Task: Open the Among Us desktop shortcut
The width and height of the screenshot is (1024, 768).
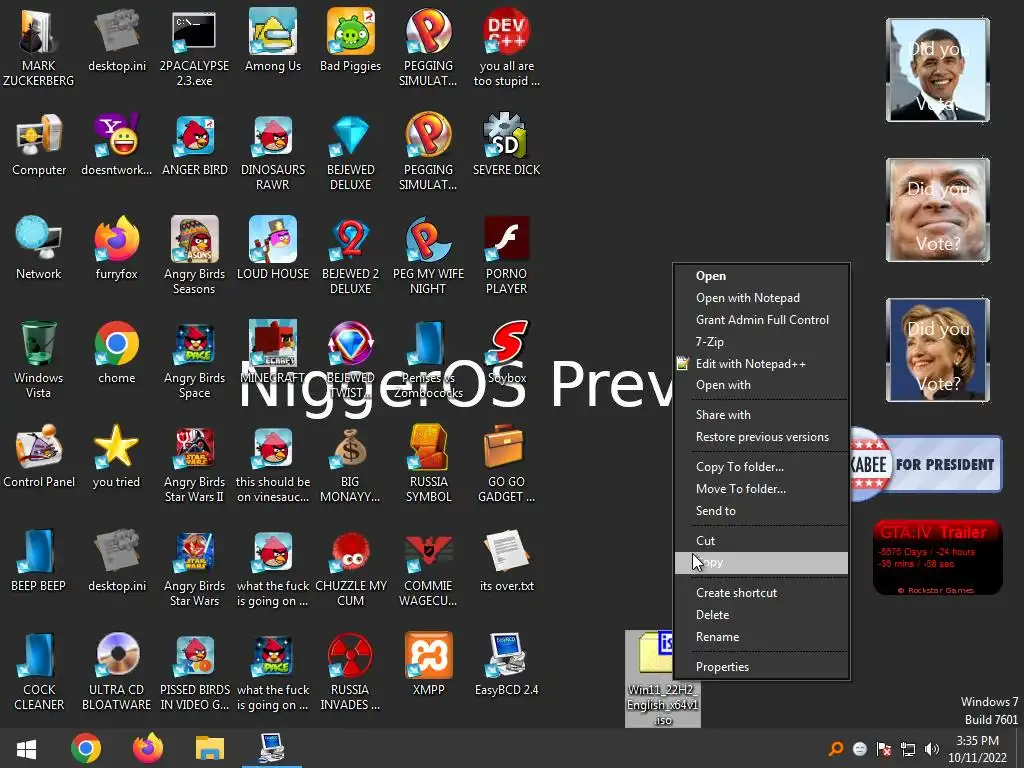Action: pyautogui.click(x=273, y=40)
